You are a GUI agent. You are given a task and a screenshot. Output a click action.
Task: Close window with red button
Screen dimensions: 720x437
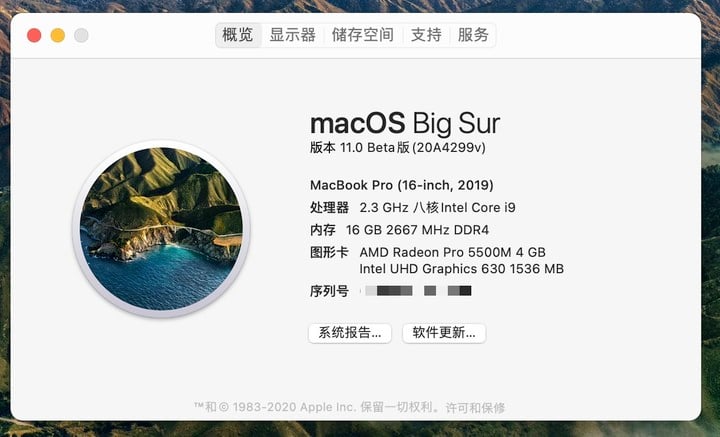coord(34,35)
